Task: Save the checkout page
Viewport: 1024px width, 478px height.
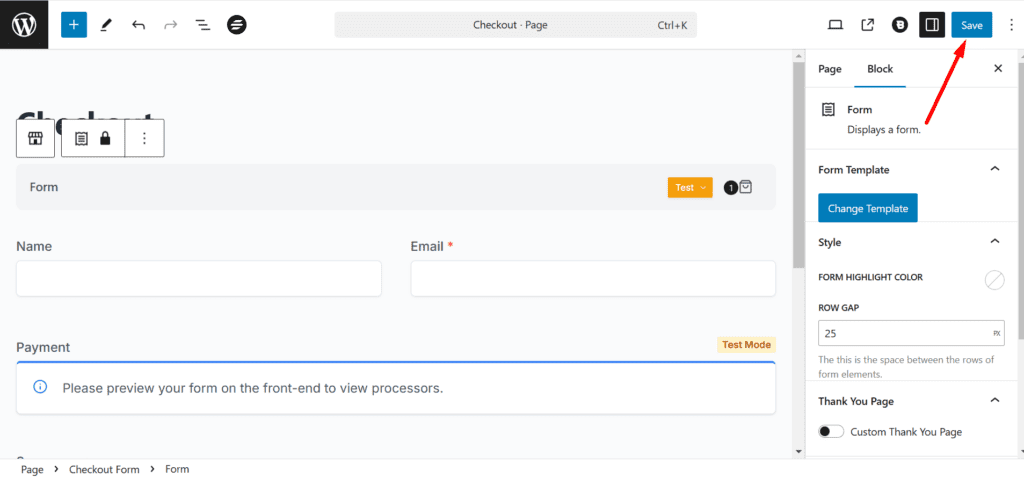Action: coord(971,25)
